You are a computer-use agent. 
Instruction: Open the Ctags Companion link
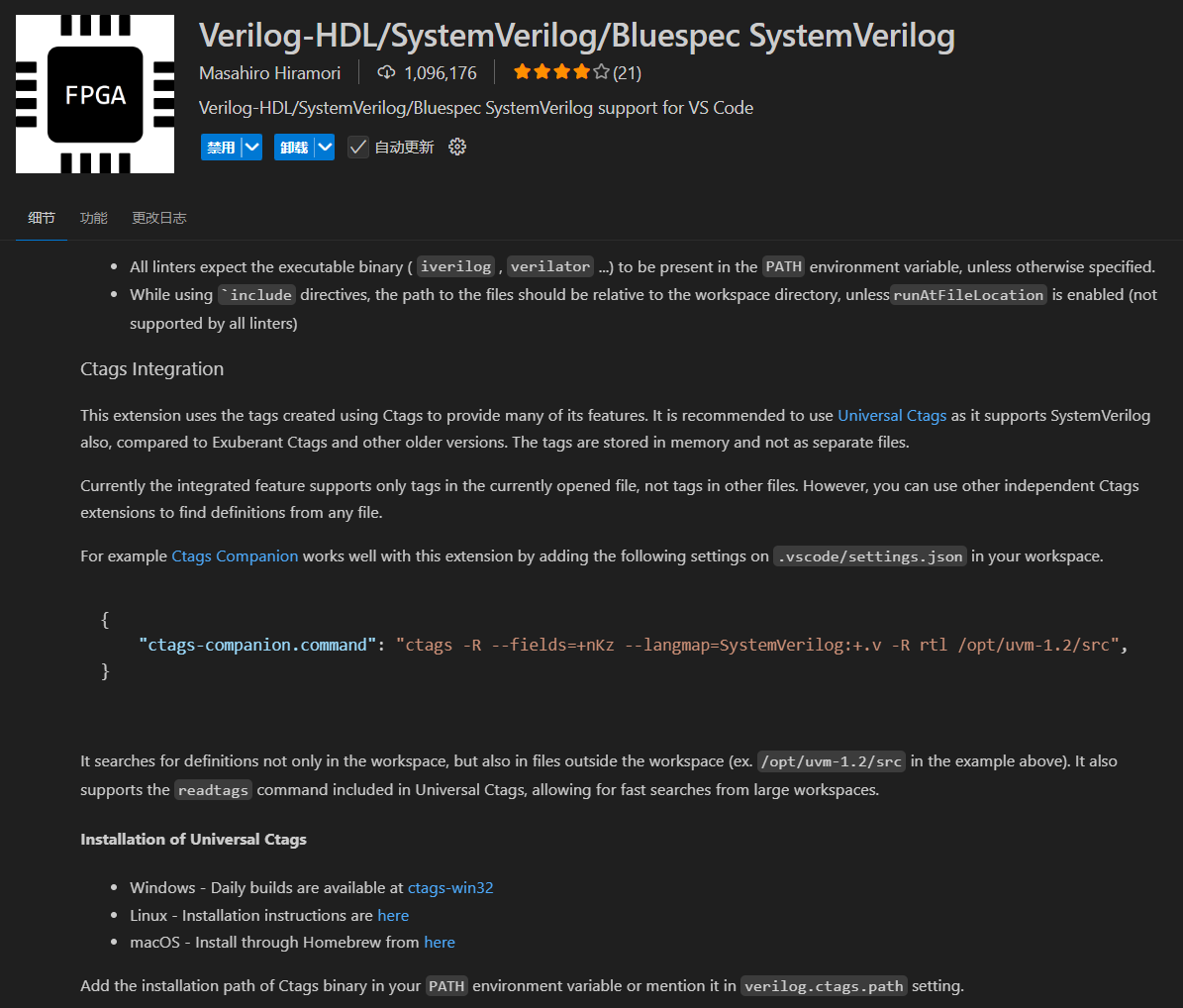click(235, 556)
